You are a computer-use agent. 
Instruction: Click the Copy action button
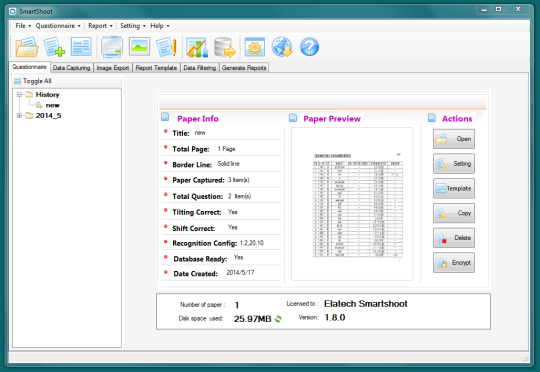(454, 213)
